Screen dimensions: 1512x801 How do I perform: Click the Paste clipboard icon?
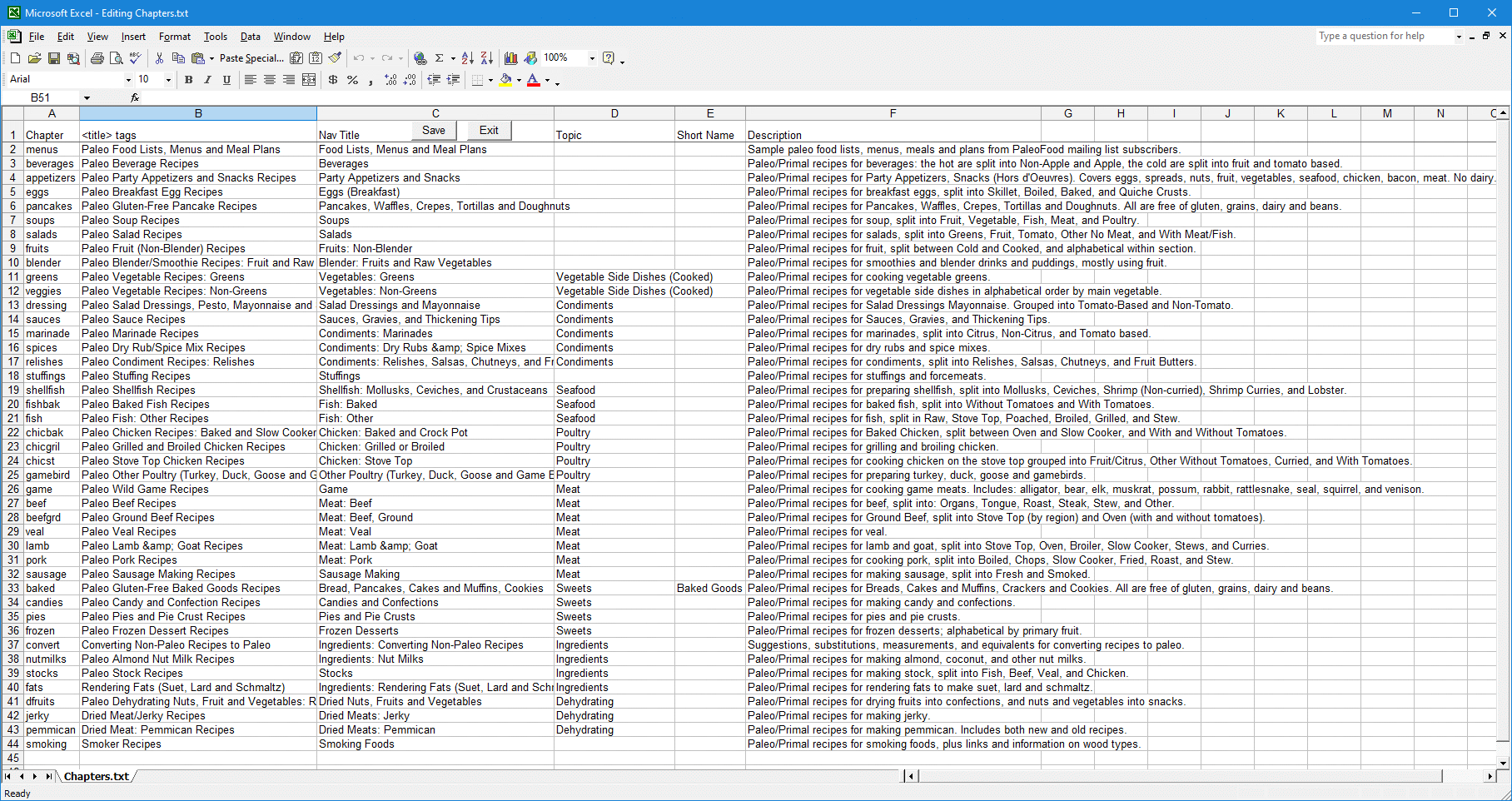coord(198,58)
